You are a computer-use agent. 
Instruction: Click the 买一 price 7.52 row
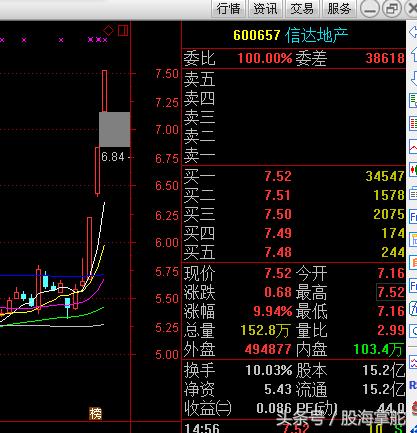[x=294, y=176]
